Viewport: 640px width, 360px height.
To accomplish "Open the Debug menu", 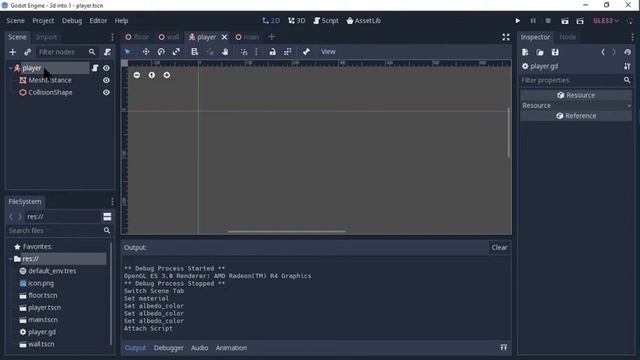I will (72, 21).
